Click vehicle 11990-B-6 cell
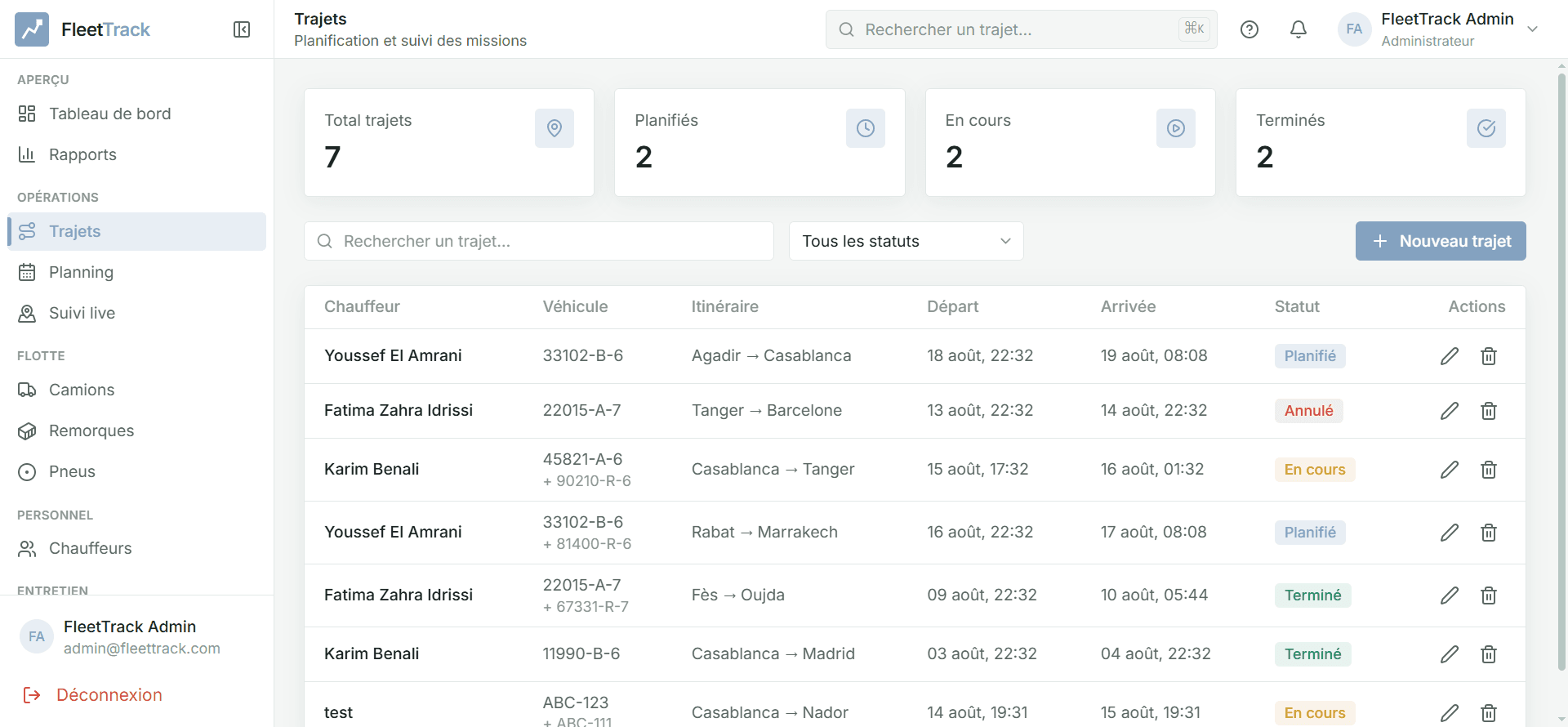 [x=581, y=654]
